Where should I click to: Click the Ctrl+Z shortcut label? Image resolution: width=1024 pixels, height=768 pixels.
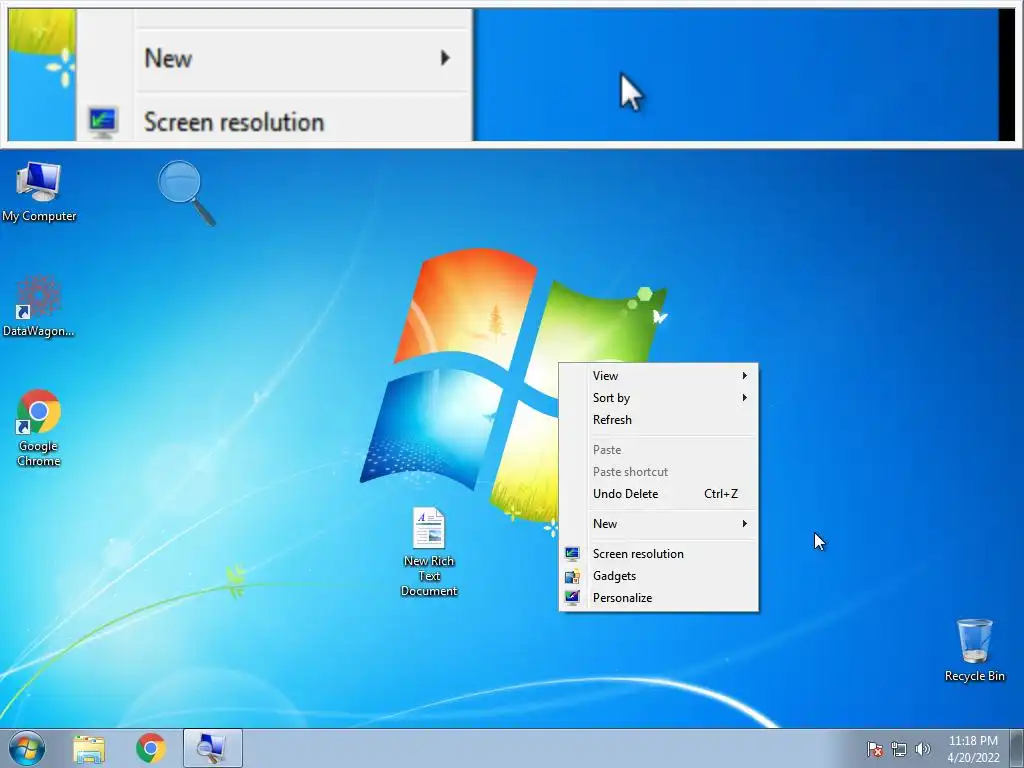[721, 494]
